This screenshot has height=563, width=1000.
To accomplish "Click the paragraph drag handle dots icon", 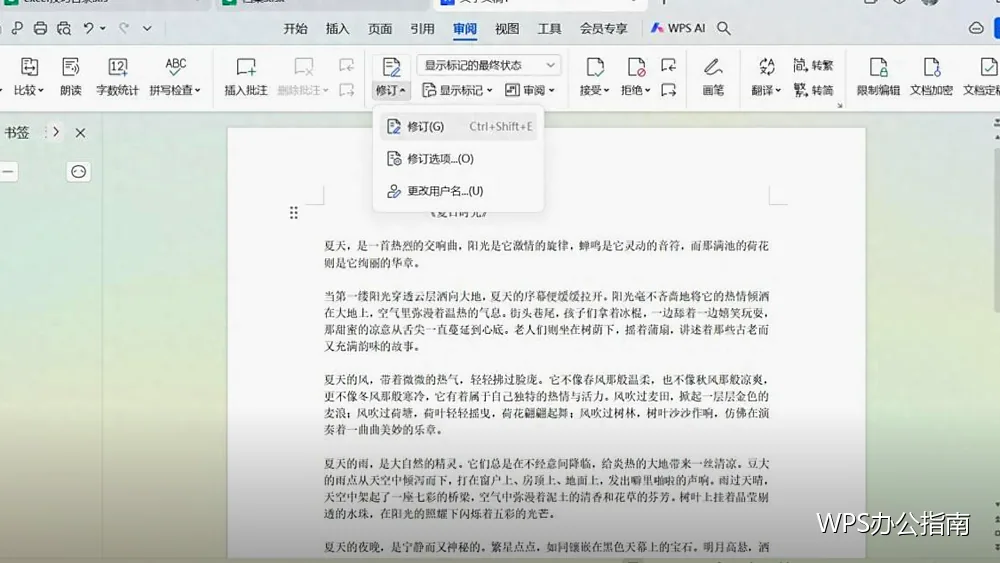I will click(293, 213).
